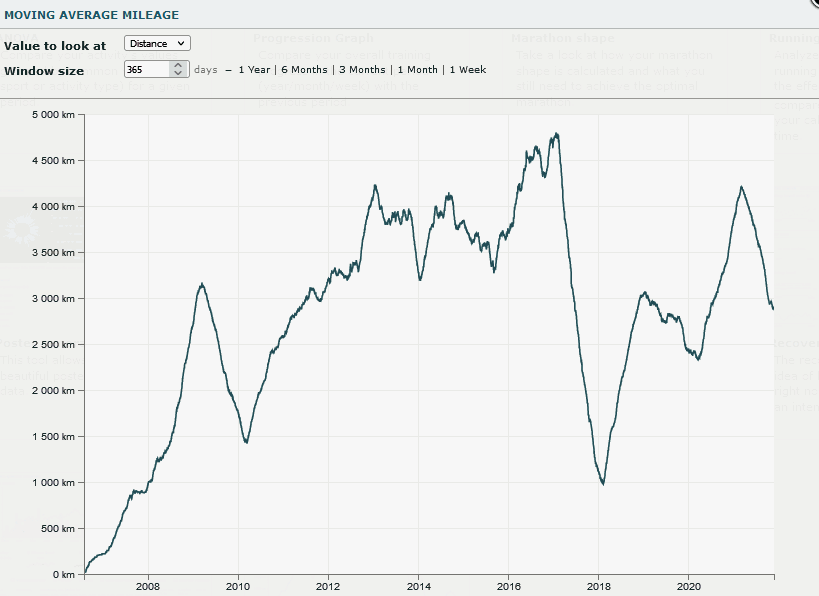Open the 'Value to look at' dropdown

coord(156,43)
